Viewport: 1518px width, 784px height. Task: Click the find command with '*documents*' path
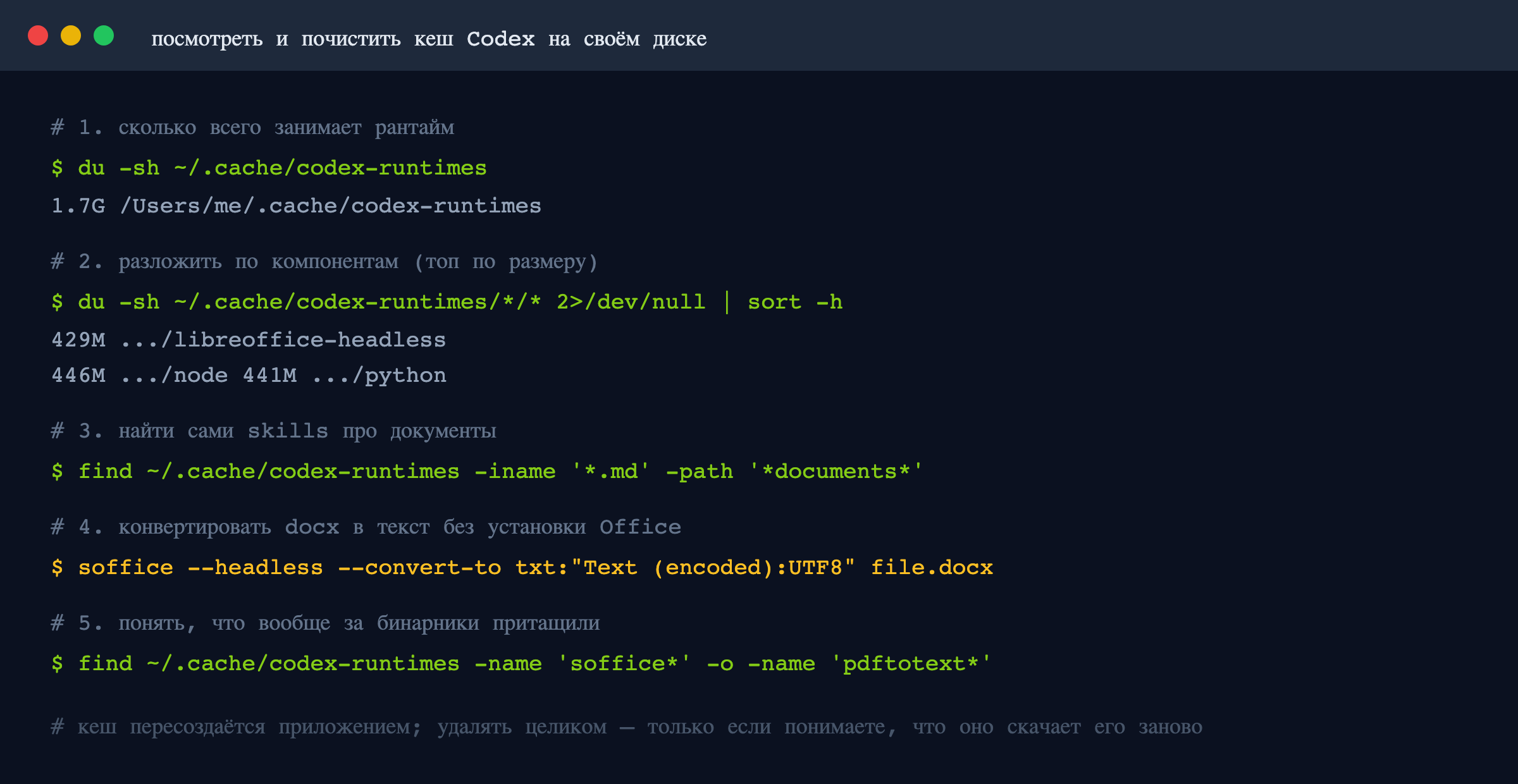(487, 472)
